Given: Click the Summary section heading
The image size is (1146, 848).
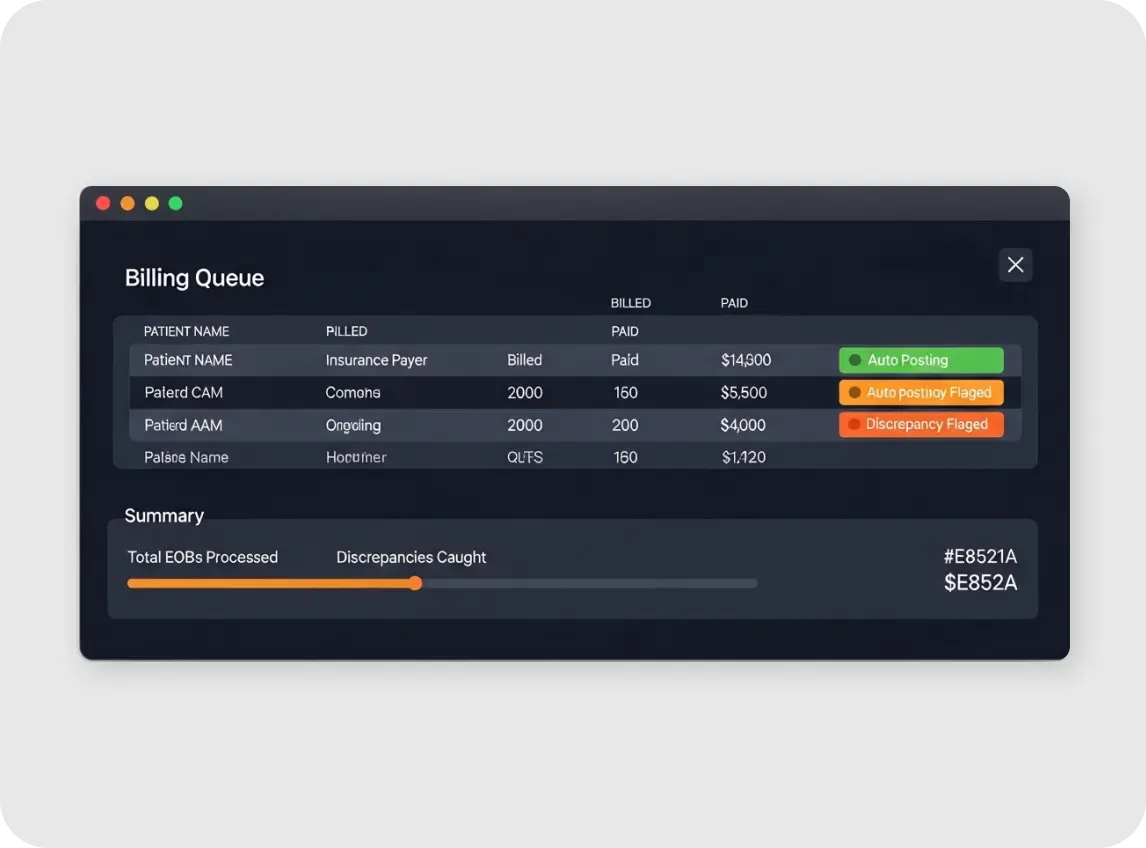Looking at the screenshot, I should pyautogui.click(x=164, y=515).
